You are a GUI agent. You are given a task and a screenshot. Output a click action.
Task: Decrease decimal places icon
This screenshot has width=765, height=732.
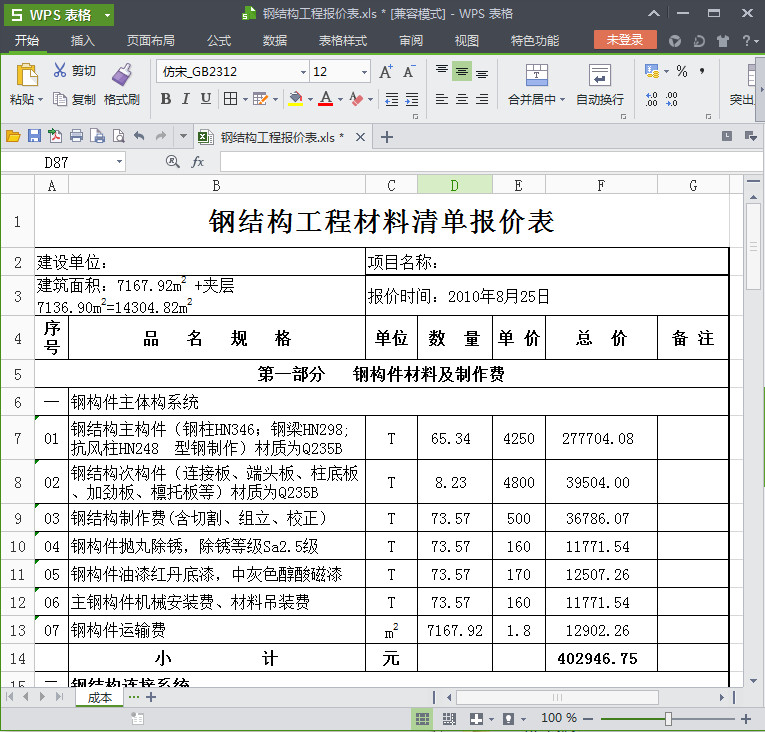[x=672, y=99]
